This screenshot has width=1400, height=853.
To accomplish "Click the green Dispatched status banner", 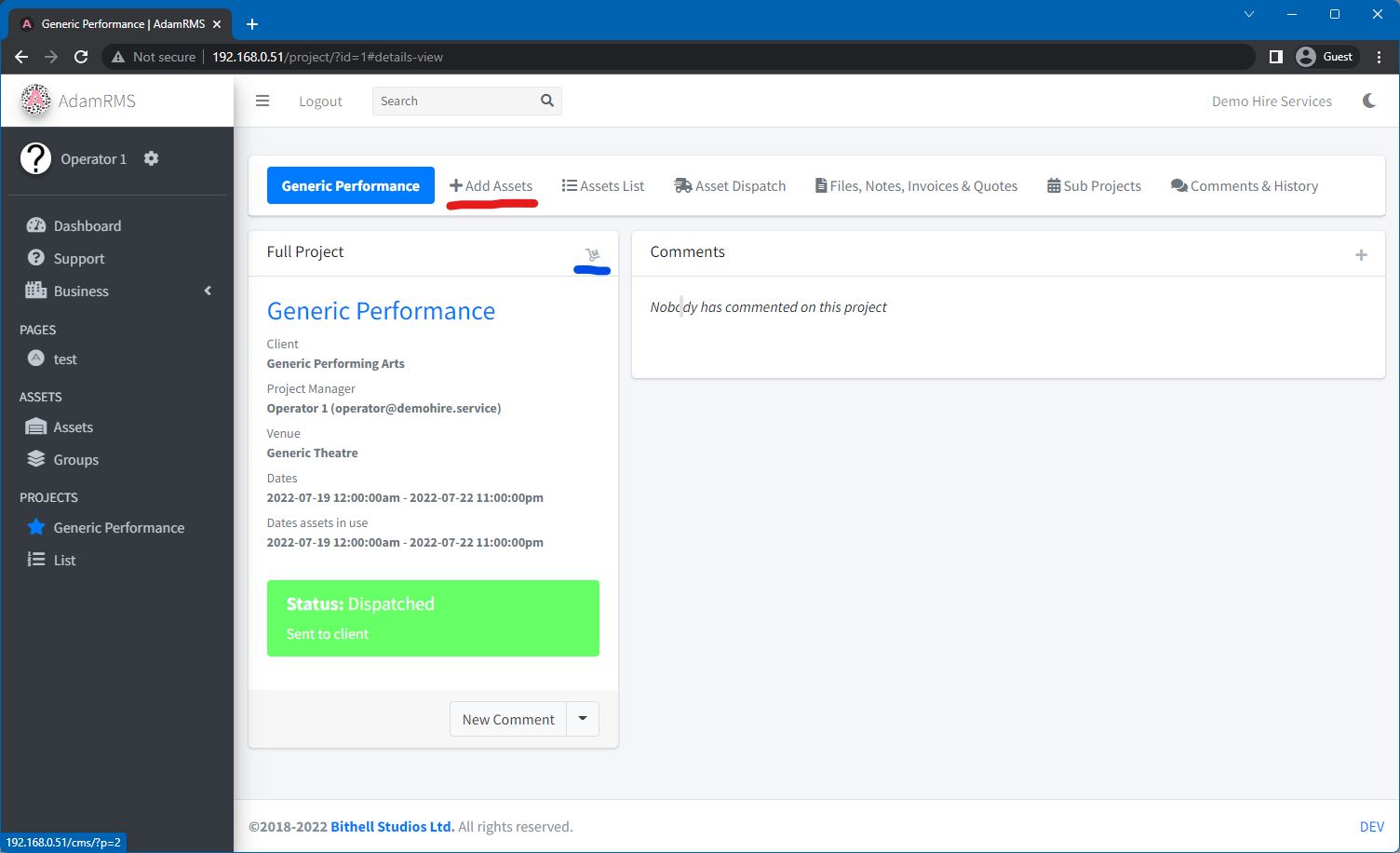I will point(433,617).
